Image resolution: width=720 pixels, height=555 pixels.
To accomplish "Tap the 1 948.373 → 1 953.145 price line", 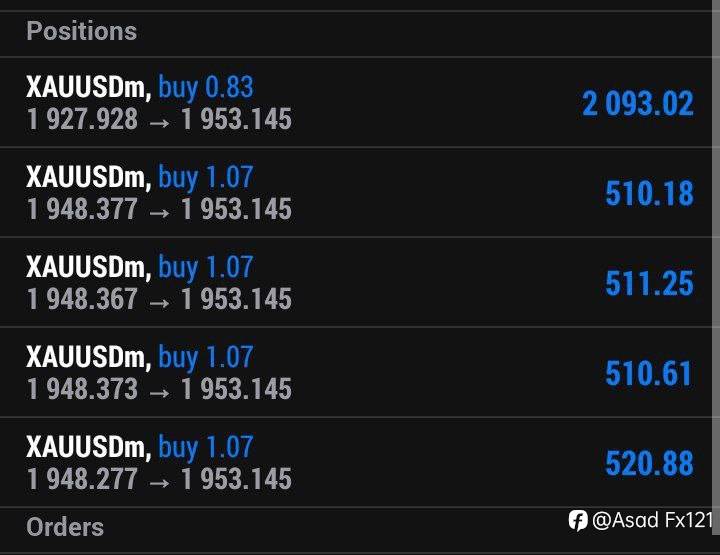I will (160, 389).
